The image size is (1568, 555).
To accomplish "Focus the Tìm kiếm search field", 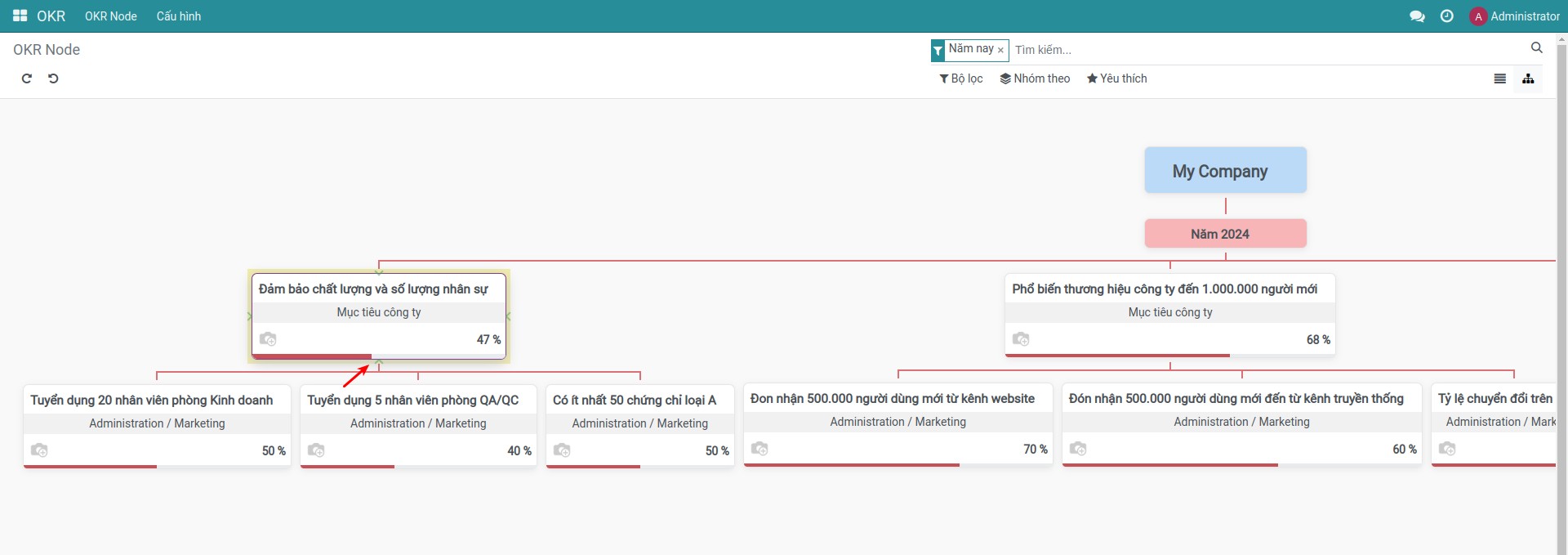I will [x=1266, y=50].
